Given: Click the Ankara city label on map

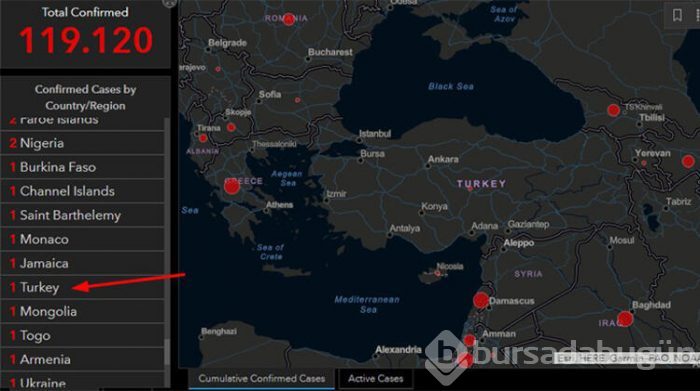Looking at the screenshot, I should 443,159.
